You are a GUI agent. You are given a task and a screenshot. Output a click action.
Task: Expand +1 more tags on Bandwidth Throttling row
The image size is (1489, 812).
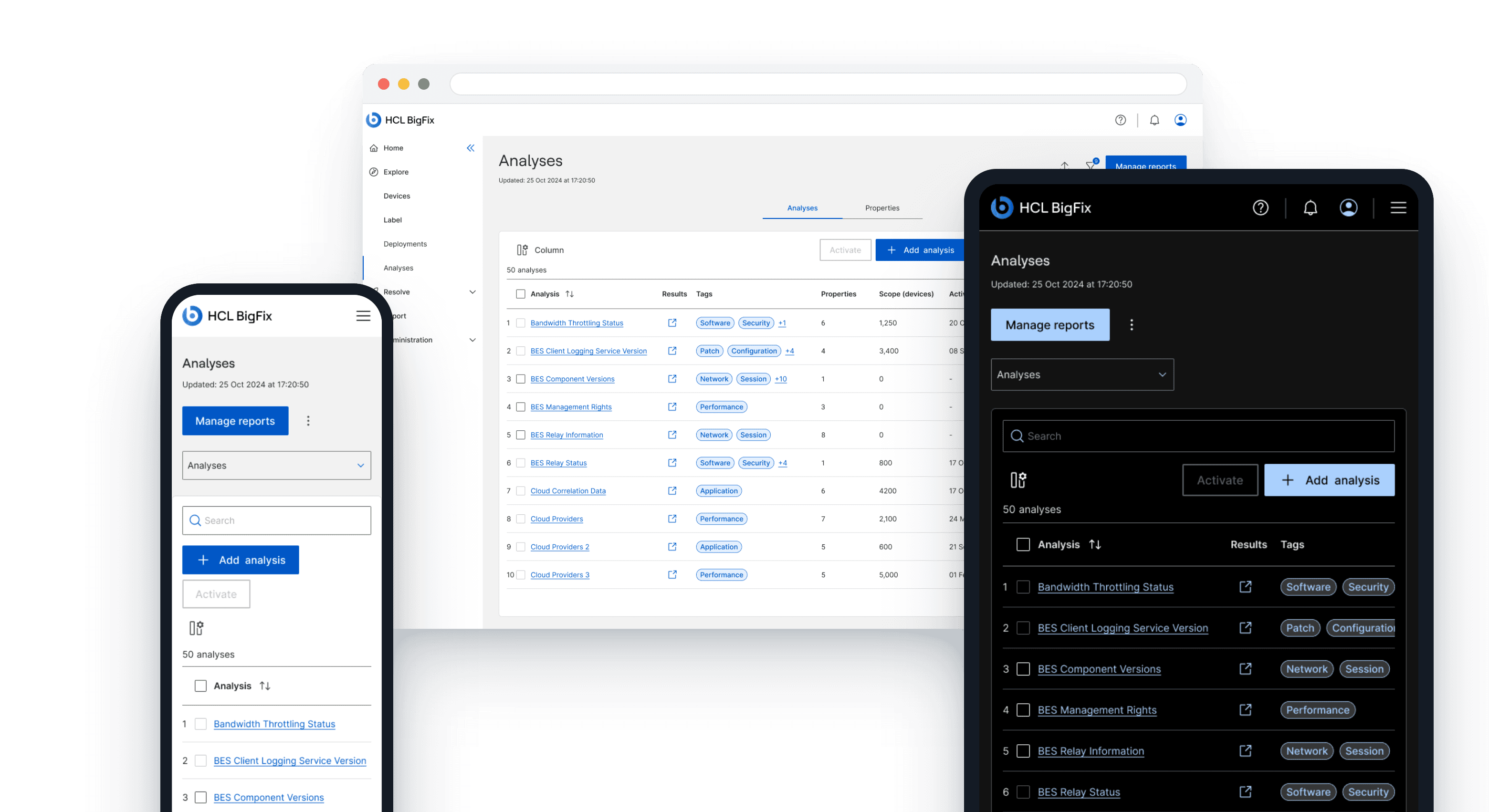tap(782, 323)
